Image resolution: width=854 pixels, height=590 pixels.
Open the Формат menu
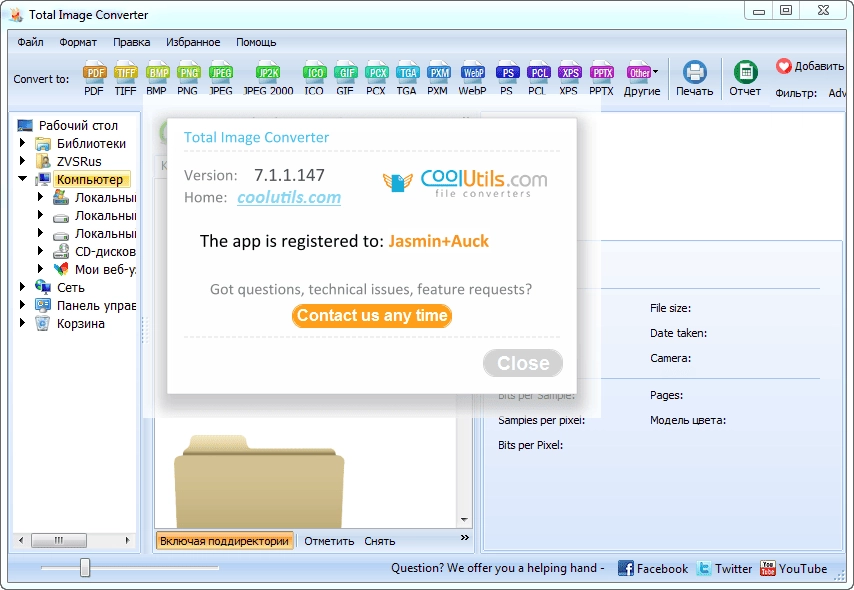[78, 42]
